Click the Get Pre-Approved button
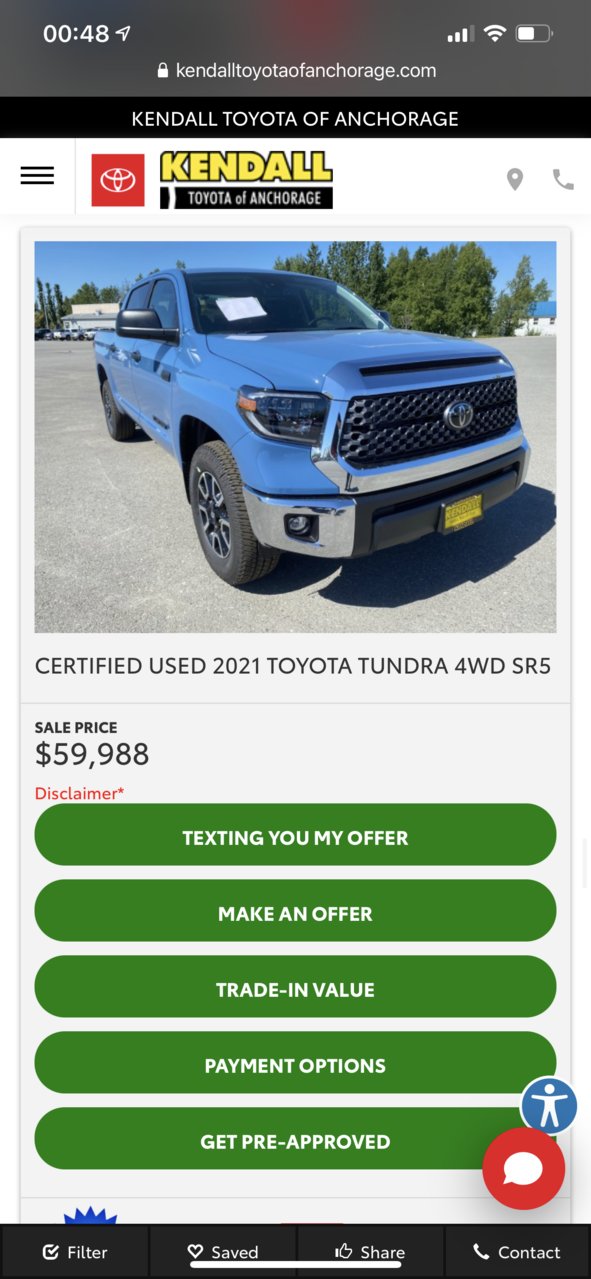The width and height of the screenshot is (591, 1279). tap(295, 1139)
